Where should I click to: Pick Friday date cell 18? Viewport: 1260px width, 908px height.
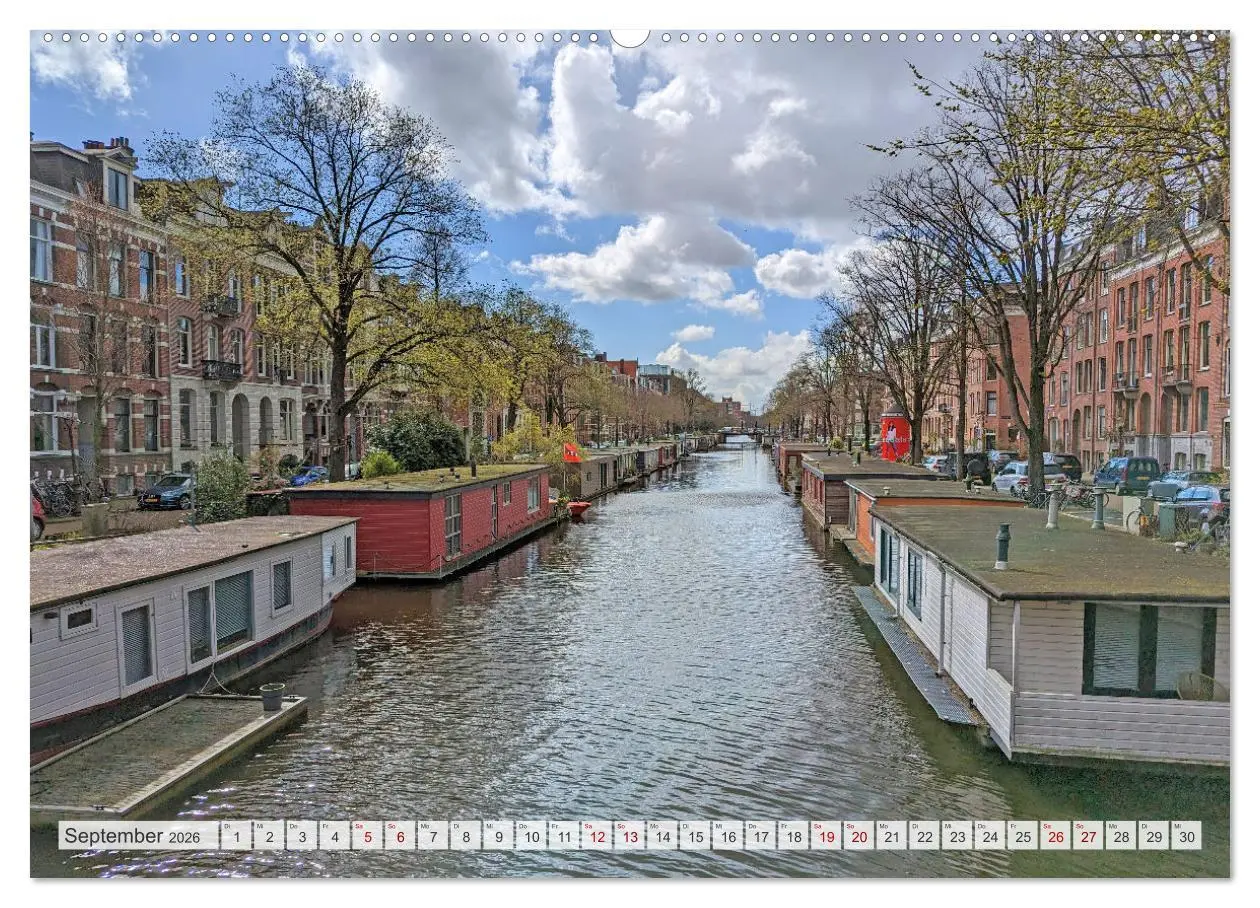793,836
